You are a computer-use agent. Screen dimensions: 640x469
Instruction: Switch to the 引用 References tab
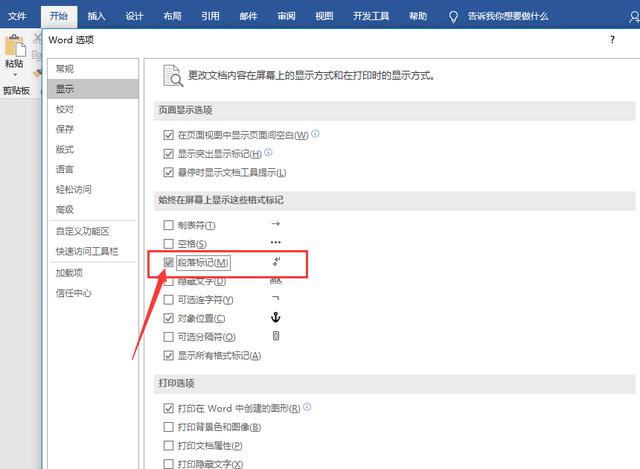(210, 16)
